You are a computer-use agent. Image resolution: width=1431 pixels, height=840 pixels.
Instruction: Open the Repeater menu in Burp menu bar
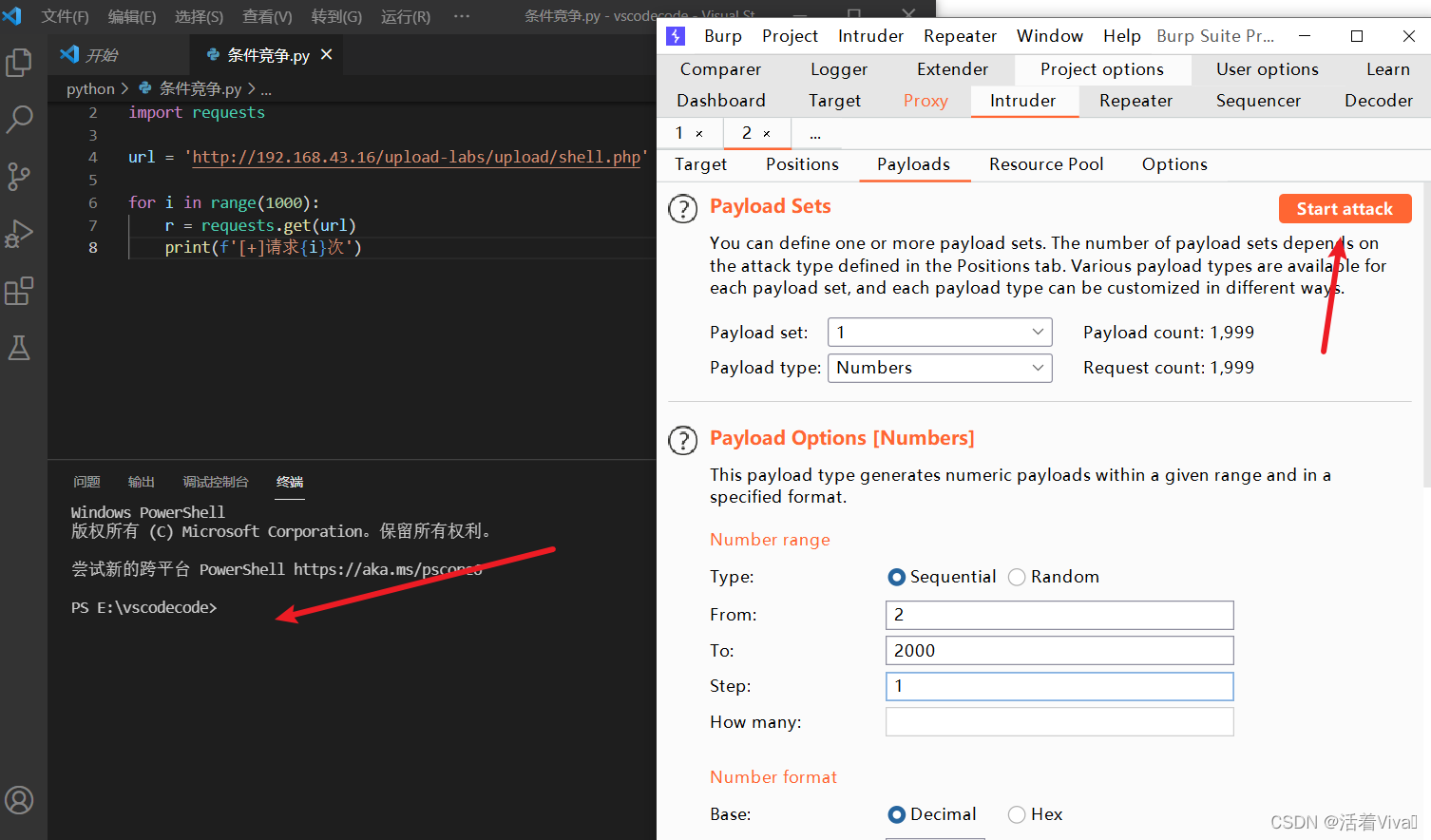coord(960,36)
